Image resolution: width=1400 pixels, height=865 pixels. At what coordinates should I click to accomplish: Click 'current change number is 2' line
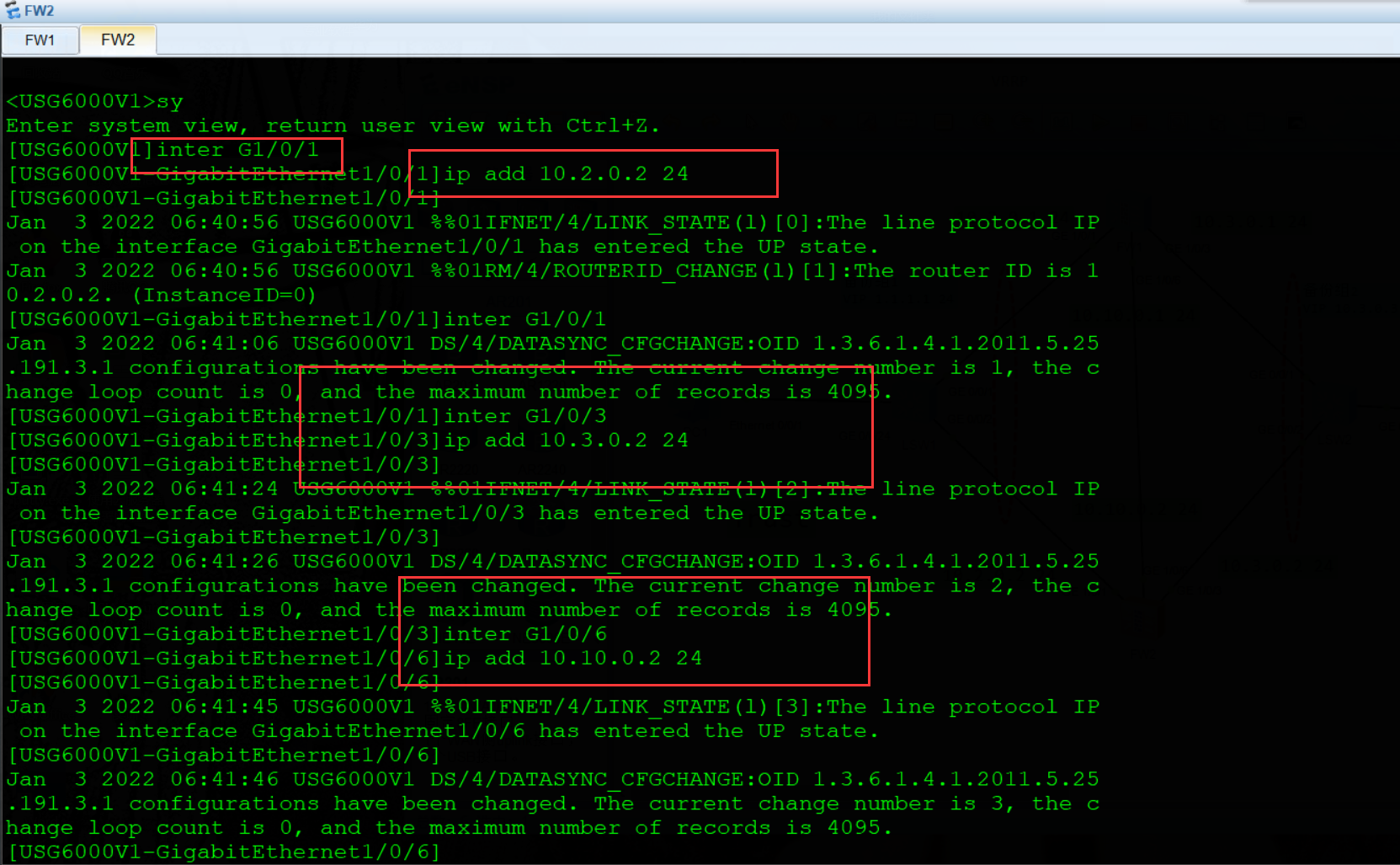tap(552, 585)
